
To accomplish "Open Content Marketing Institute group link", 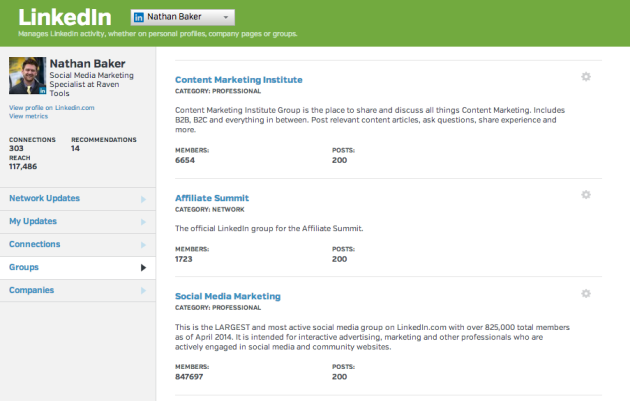I will click(x=239, y=80).
